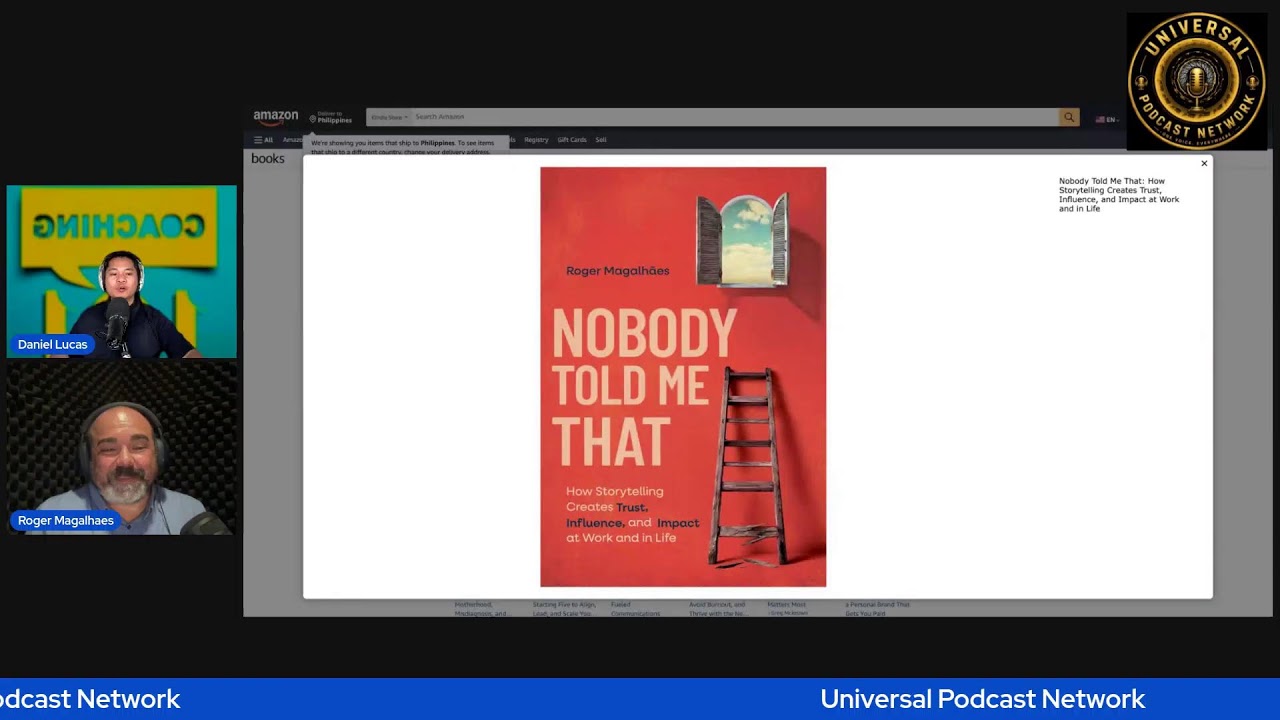
Task: Open the Registry nav link
Action: point(536,140)
